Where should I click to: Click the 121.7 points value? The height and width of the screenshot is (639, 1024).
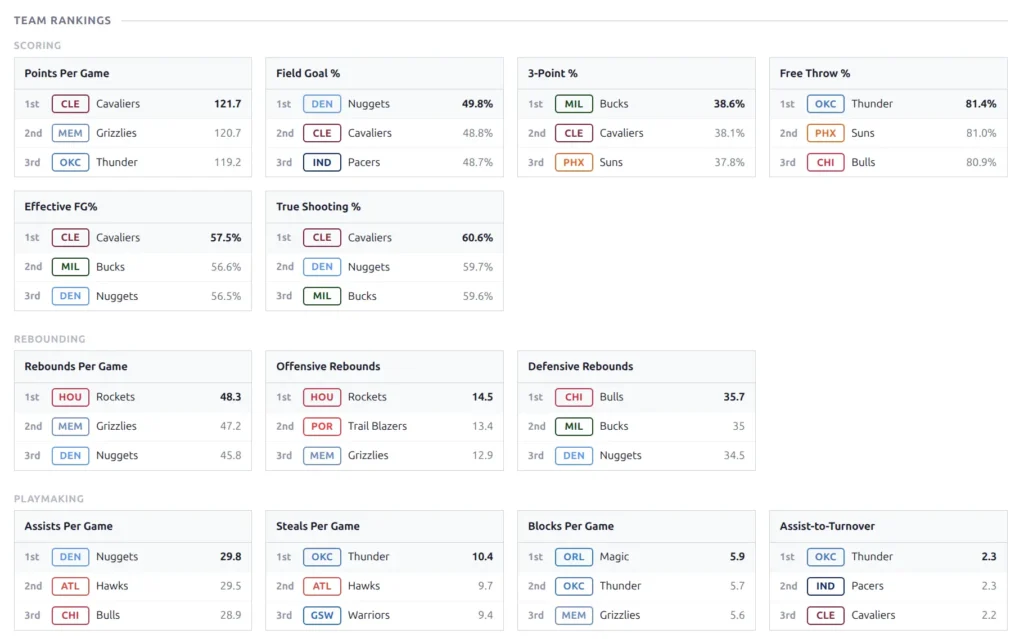[x=227, y=104]
